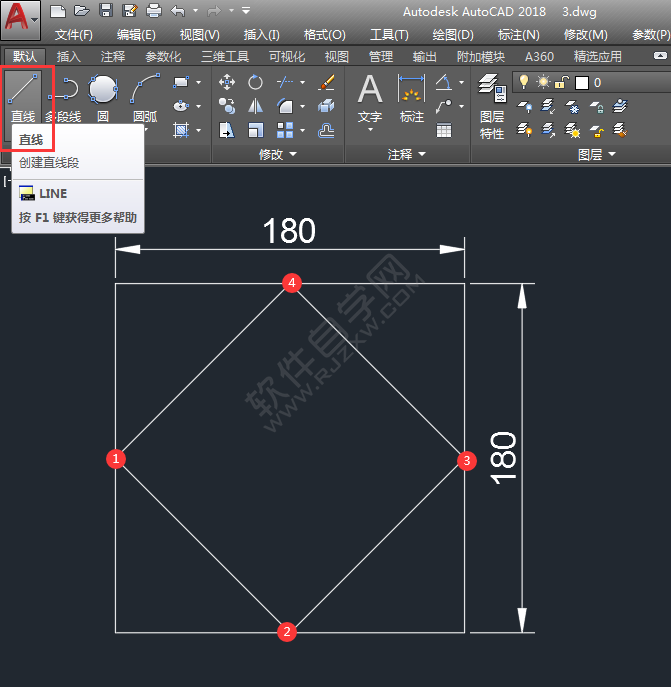Screen dimensions: 671x687
Task: Expand the Annotation (注释) panel
Action: (406, 154)
